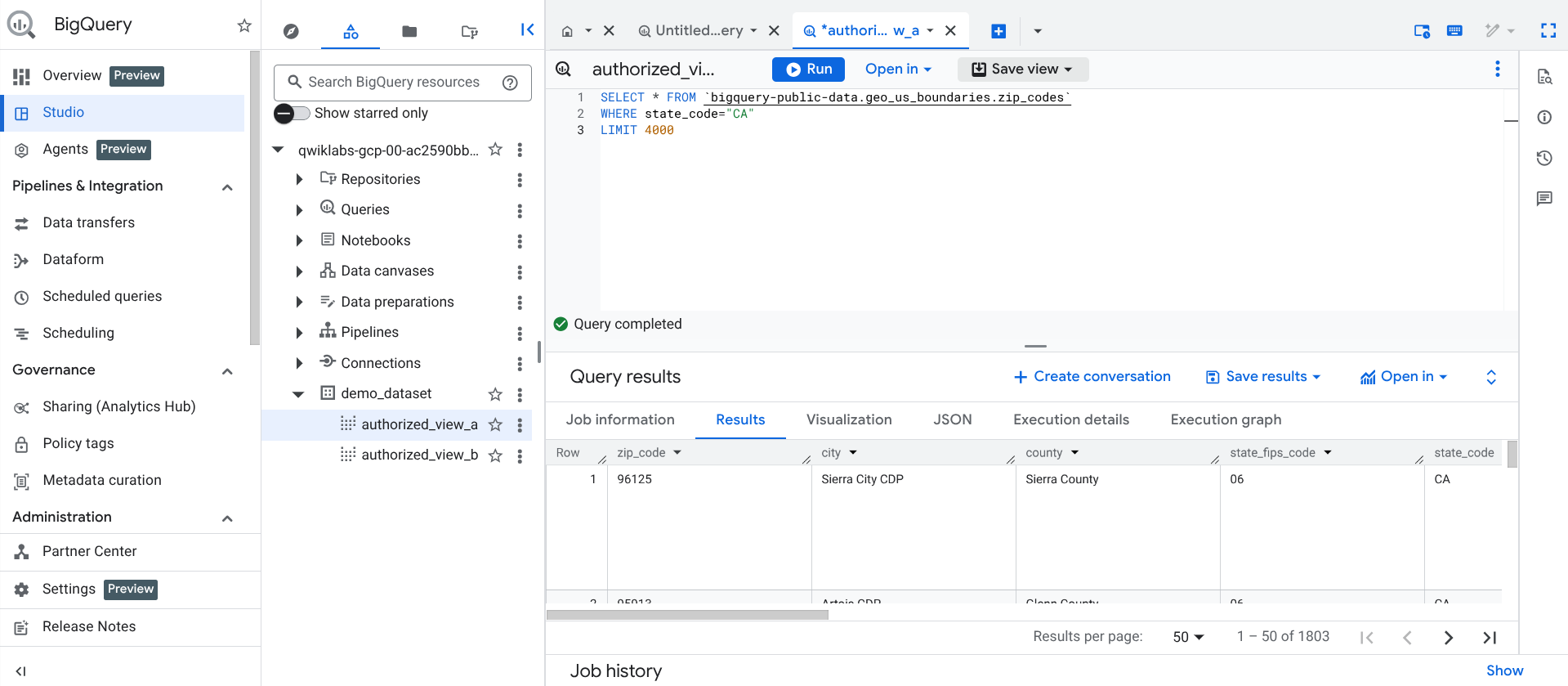Star the authorized_view_a view

pos(495,424)
